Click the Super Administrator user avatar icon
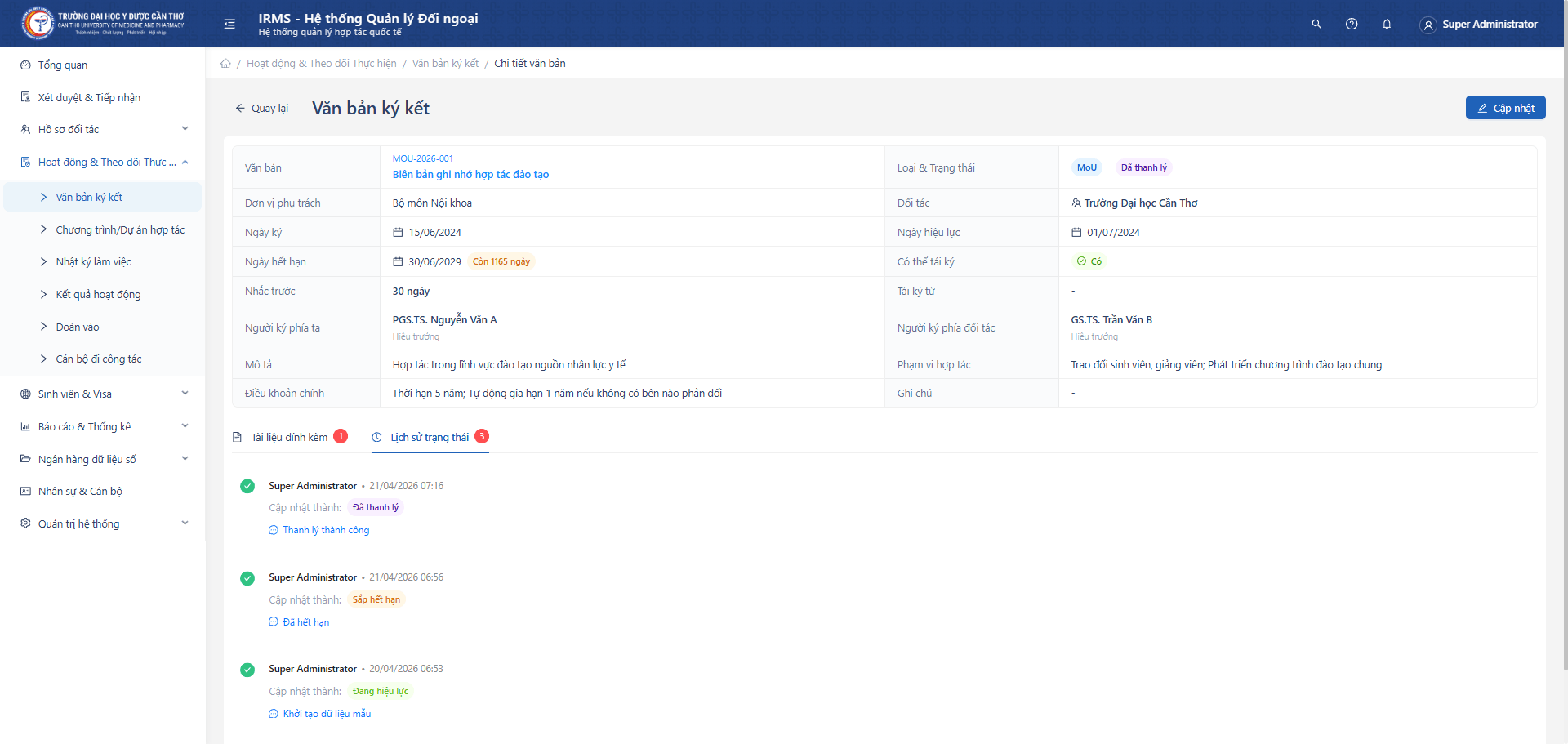The height and width of the screenshot is (744, 1568). [x=1428, y=25]
